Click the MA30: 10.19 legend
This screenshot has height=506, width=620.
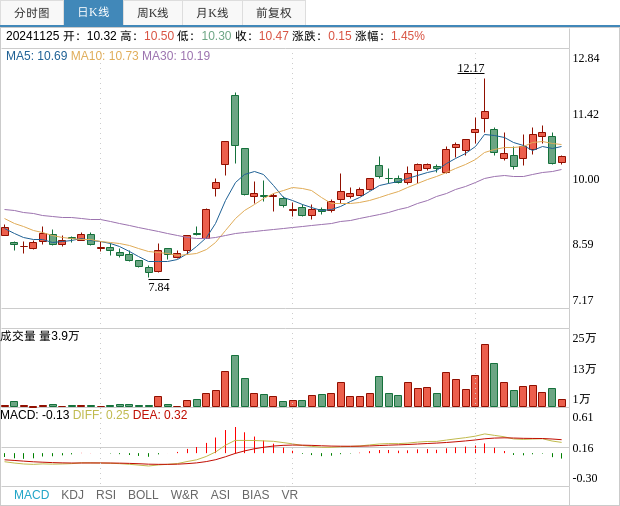click(x=176, y=56)
